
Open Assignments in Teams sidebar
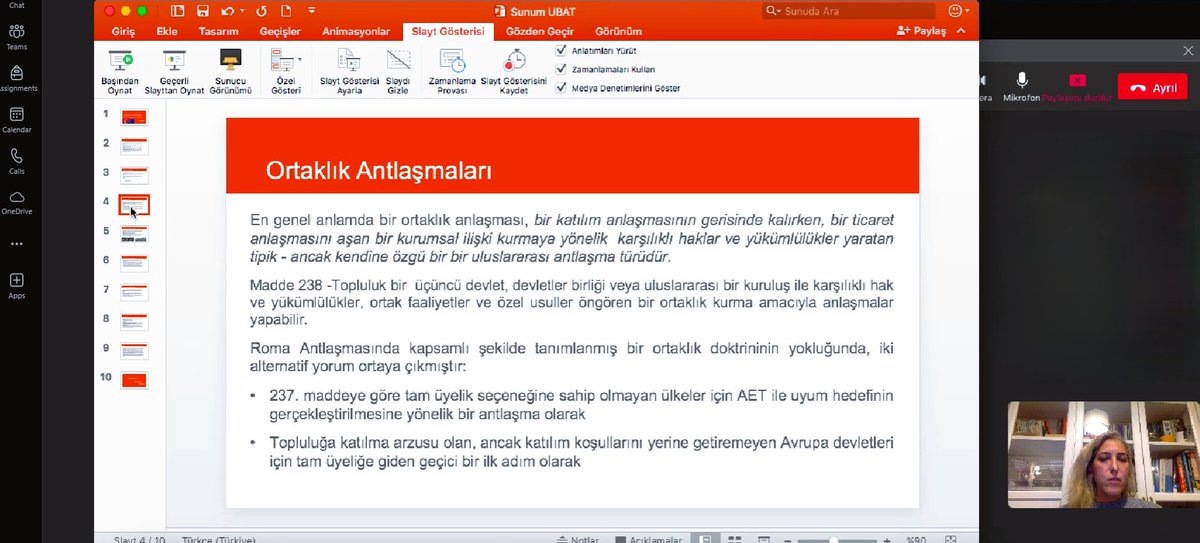pyautogui.click(x=16, y=79)
